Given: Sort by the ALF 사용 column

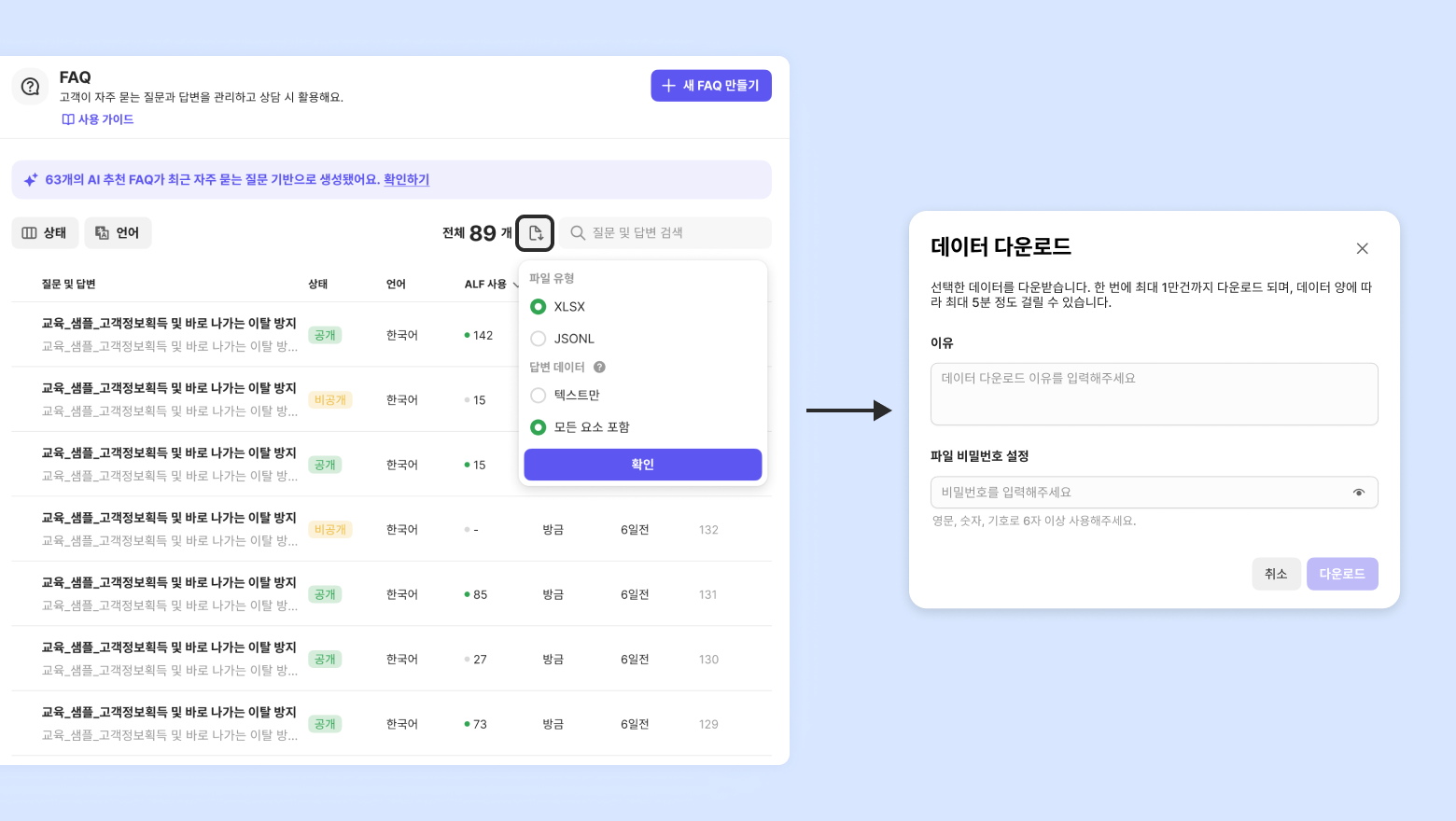Looking at the screenshot, I should [492, 284].
